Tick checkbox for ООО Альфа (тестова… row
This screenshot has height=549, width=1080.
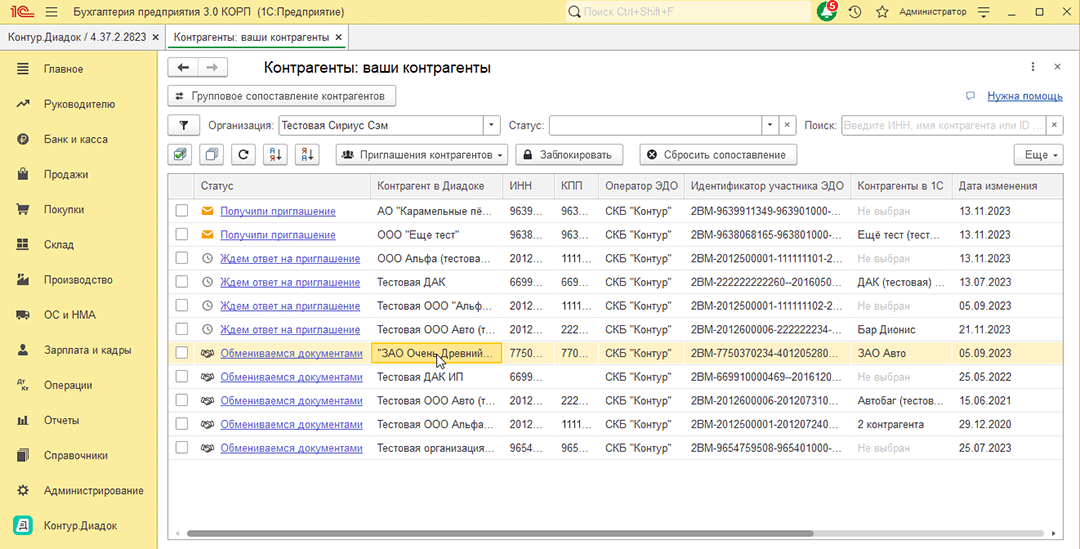(x=181, y=258)
